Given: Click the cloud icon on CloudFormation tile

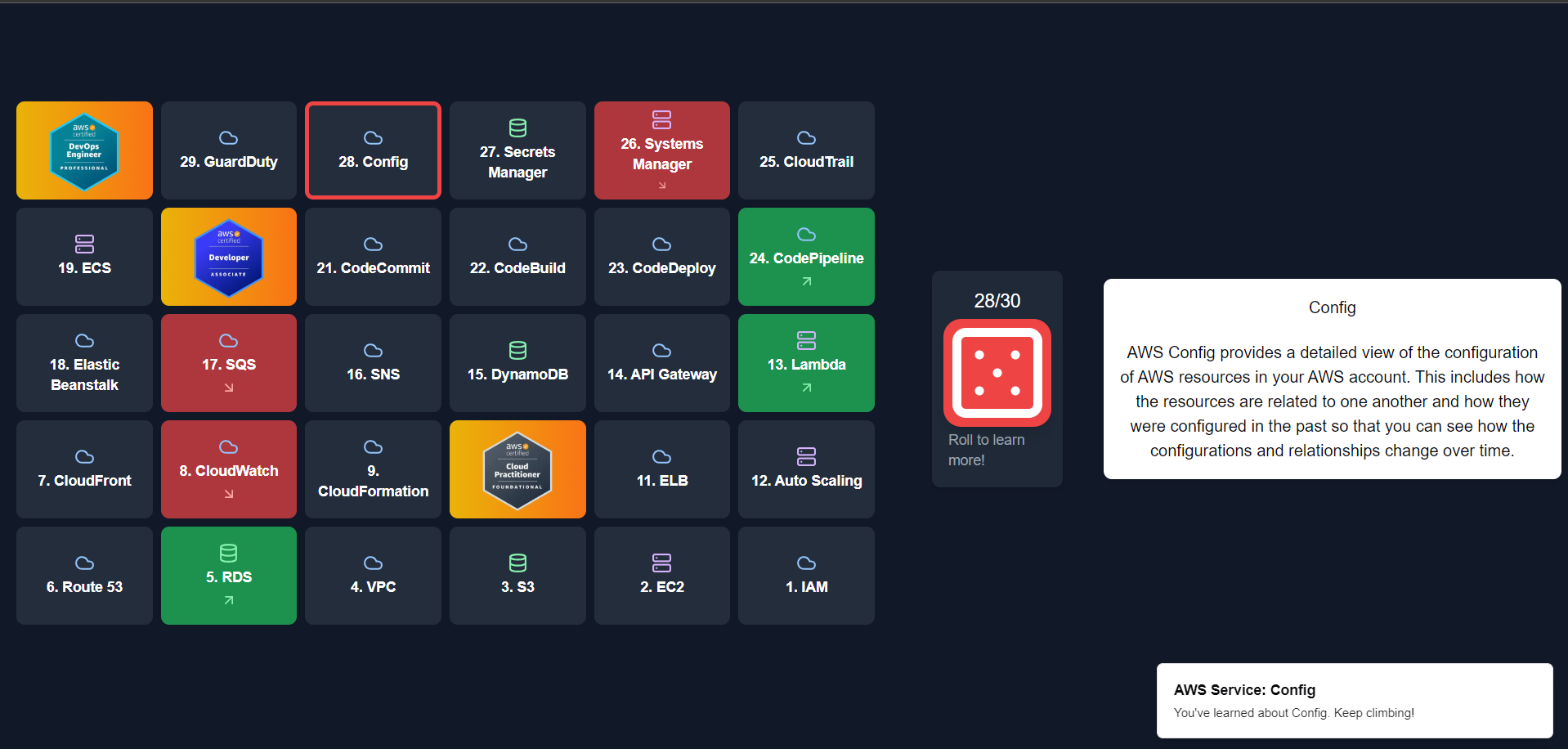Looking at the screenshot, I should [x=373, y=446].
